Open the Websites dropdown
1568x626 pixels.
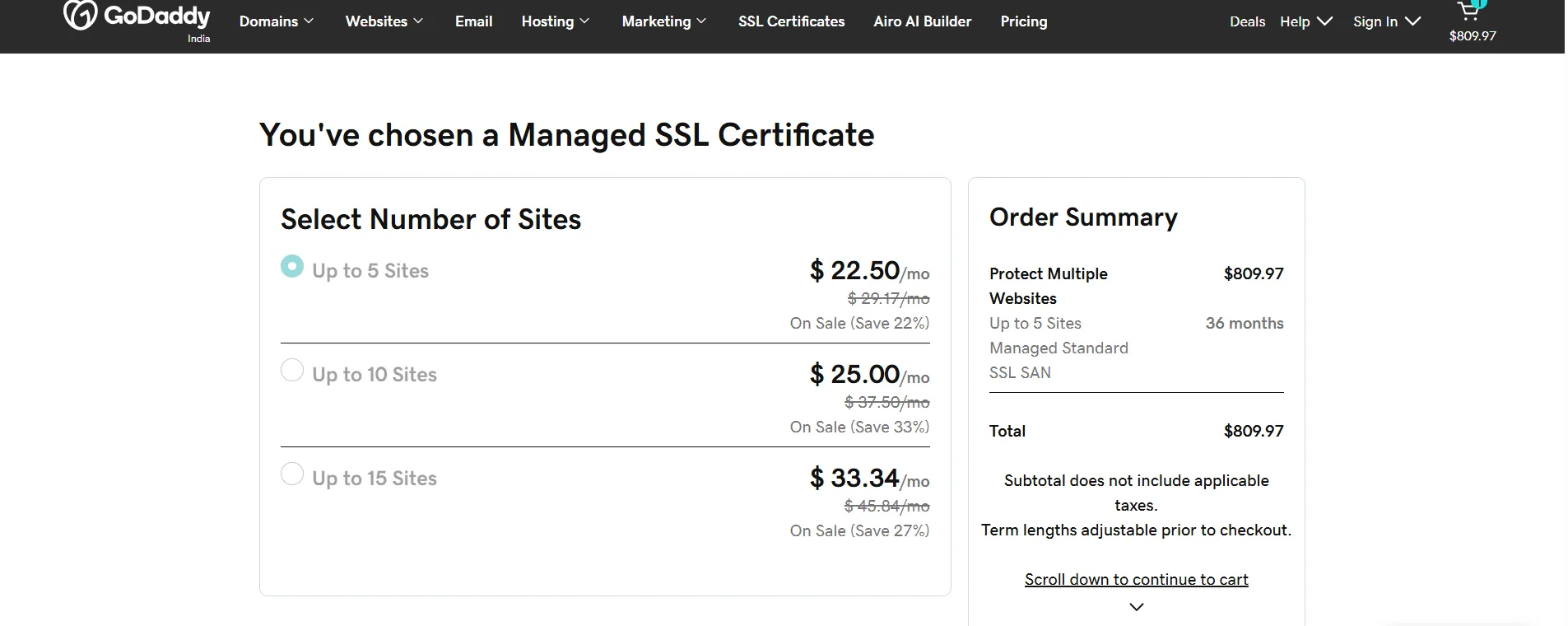point(384,21)
